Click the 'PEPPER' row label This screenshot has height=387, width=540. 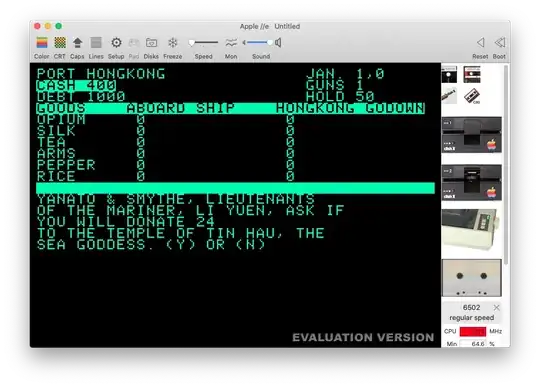pyautogui.click(x=66, y=165)
